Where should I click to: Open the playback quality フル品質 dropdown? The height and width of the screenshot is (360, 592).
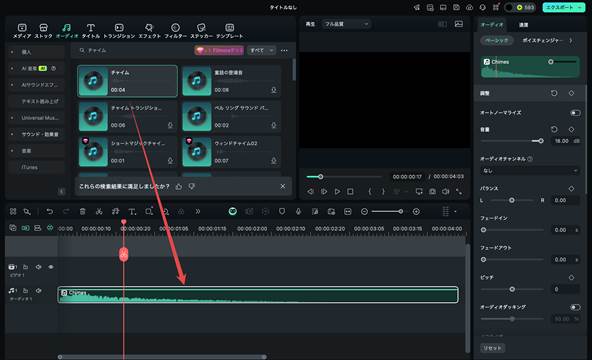pyautogui.click(x=346, y=24)
